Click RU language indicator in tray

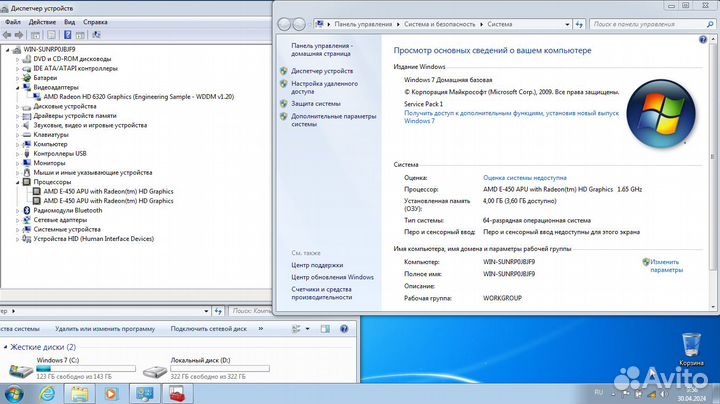tap(598, 392)
